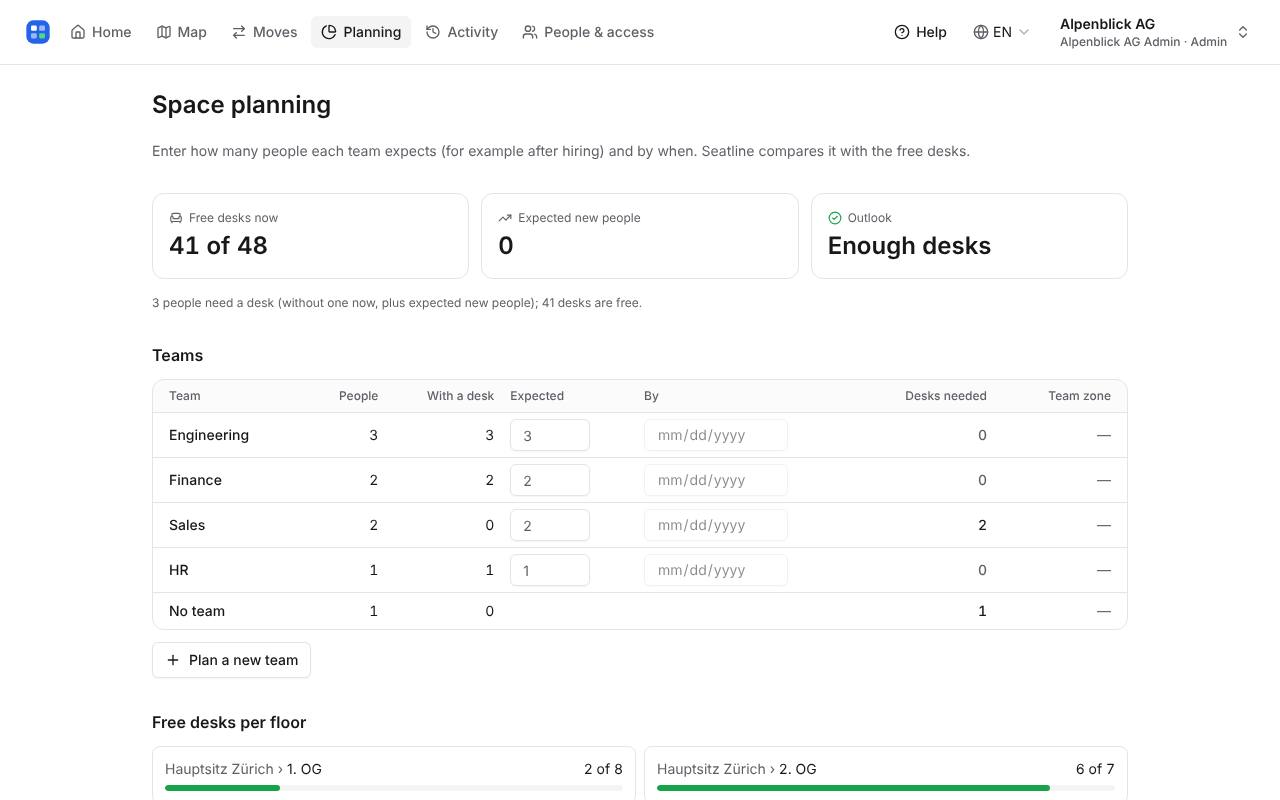Open People & access
The height and width of the screenshot is (800, 1280).
(x=588, y=32)
